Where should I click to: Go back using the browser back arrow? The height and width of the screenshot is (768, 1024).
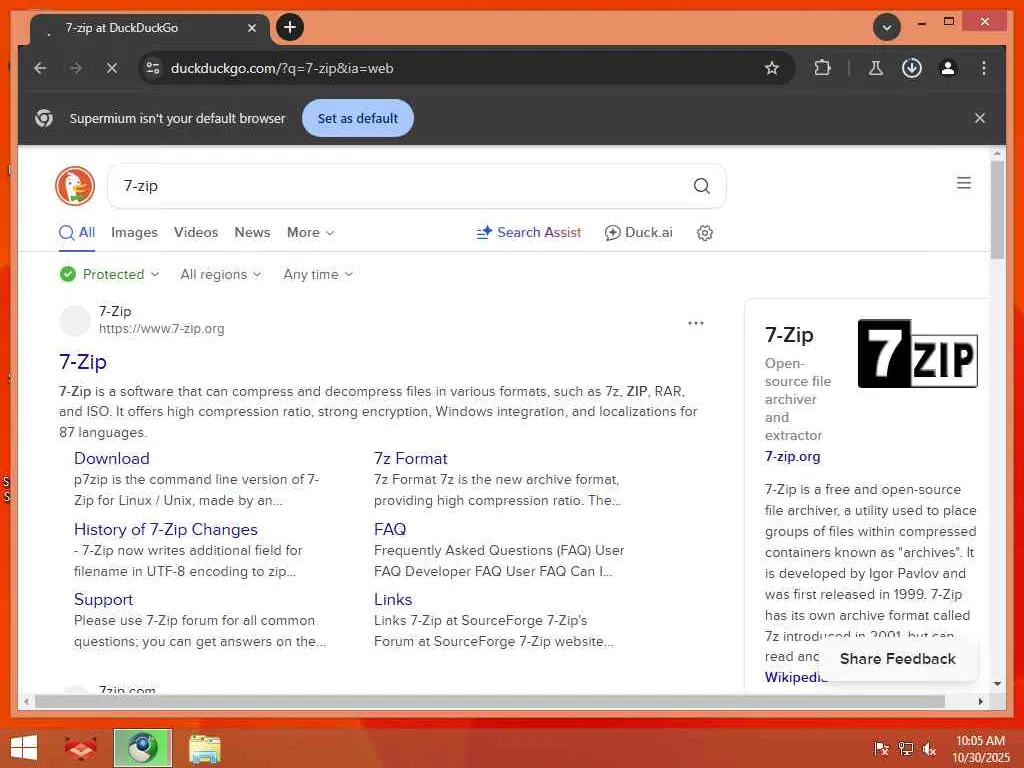tap(40, 68)
